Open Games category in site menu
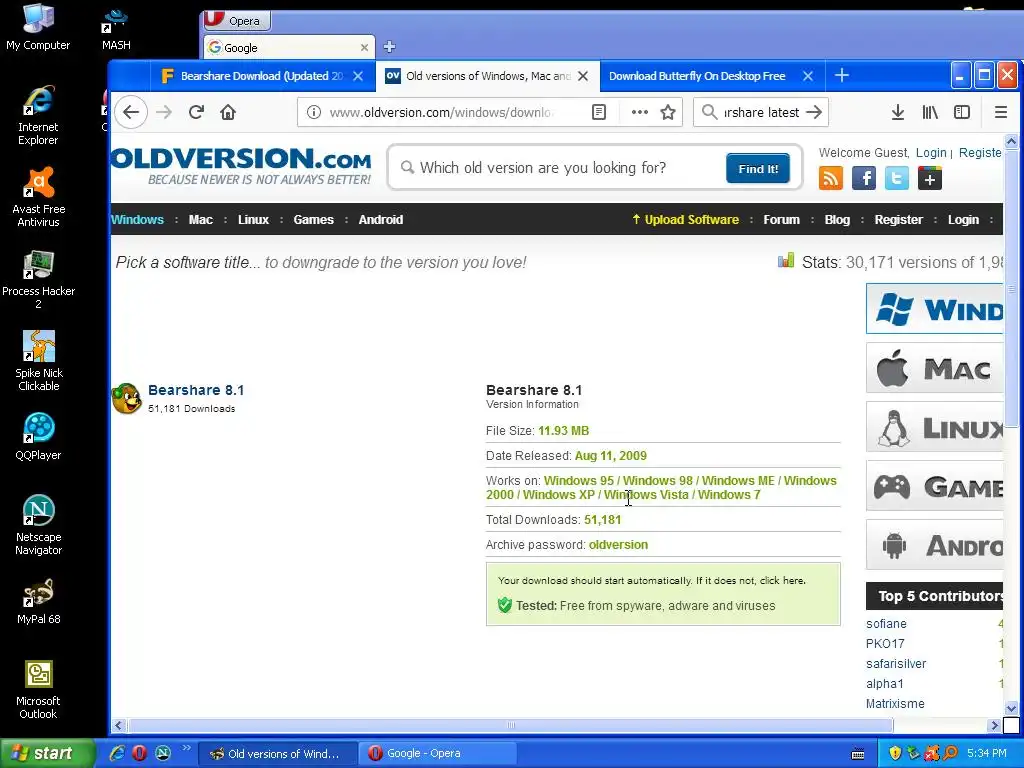Viewport: 1024px width, 768px height. tap(313, 219)
